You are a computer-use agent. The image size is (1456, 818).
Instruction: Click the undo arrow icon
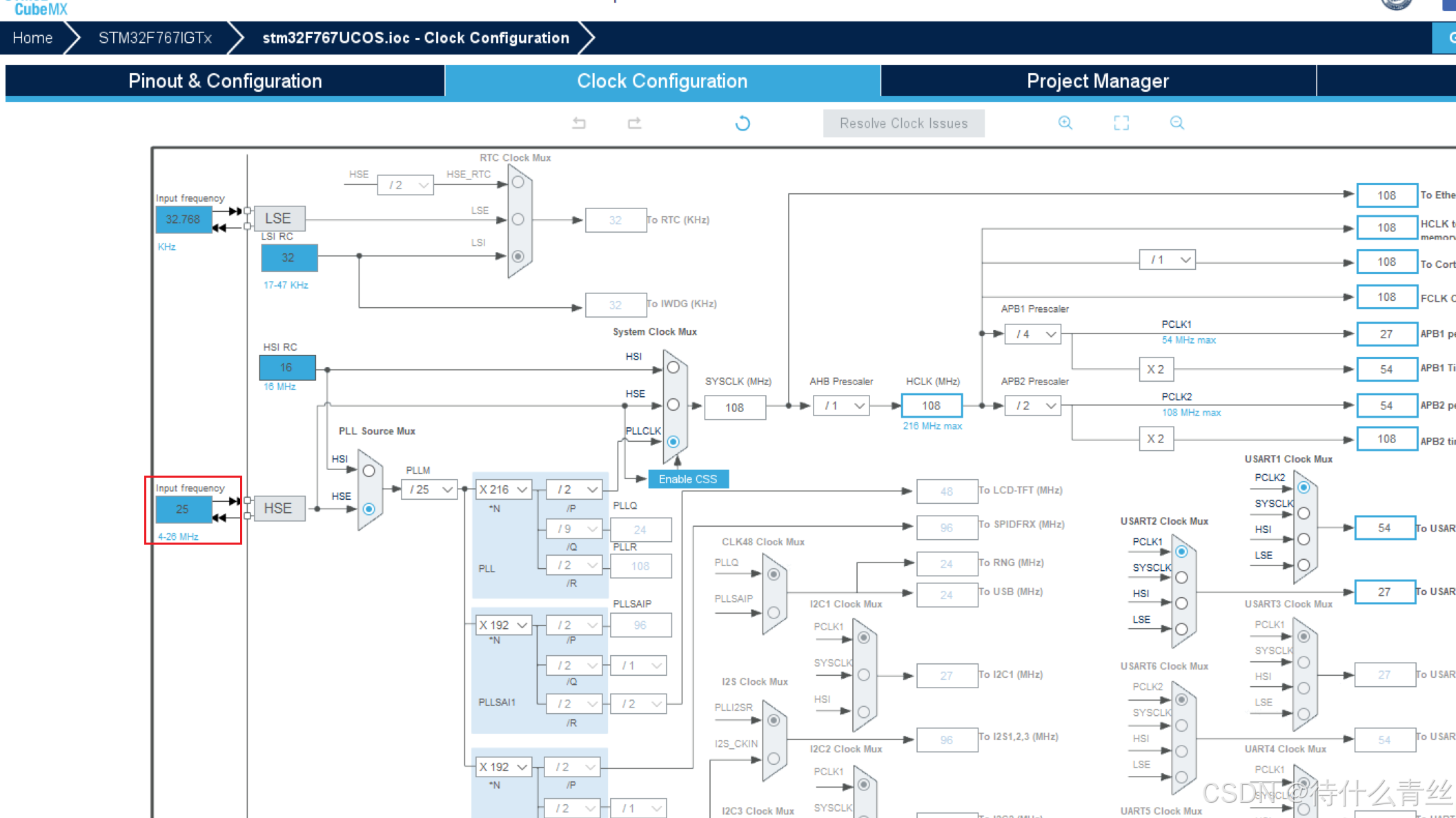pyautogui.click(x=579, y=123)
